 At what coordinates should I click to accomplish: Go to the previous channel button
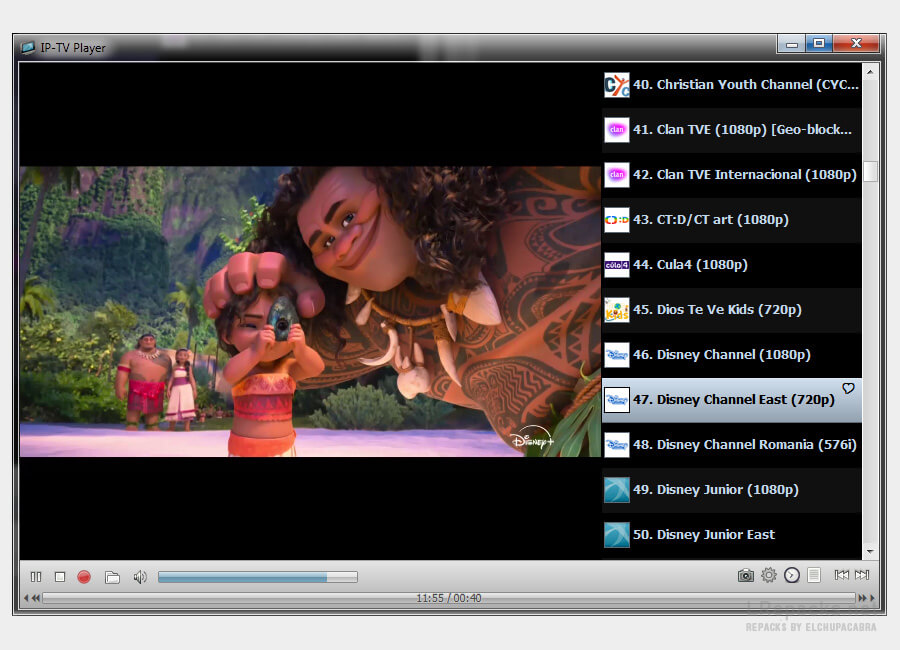point(841,575)
